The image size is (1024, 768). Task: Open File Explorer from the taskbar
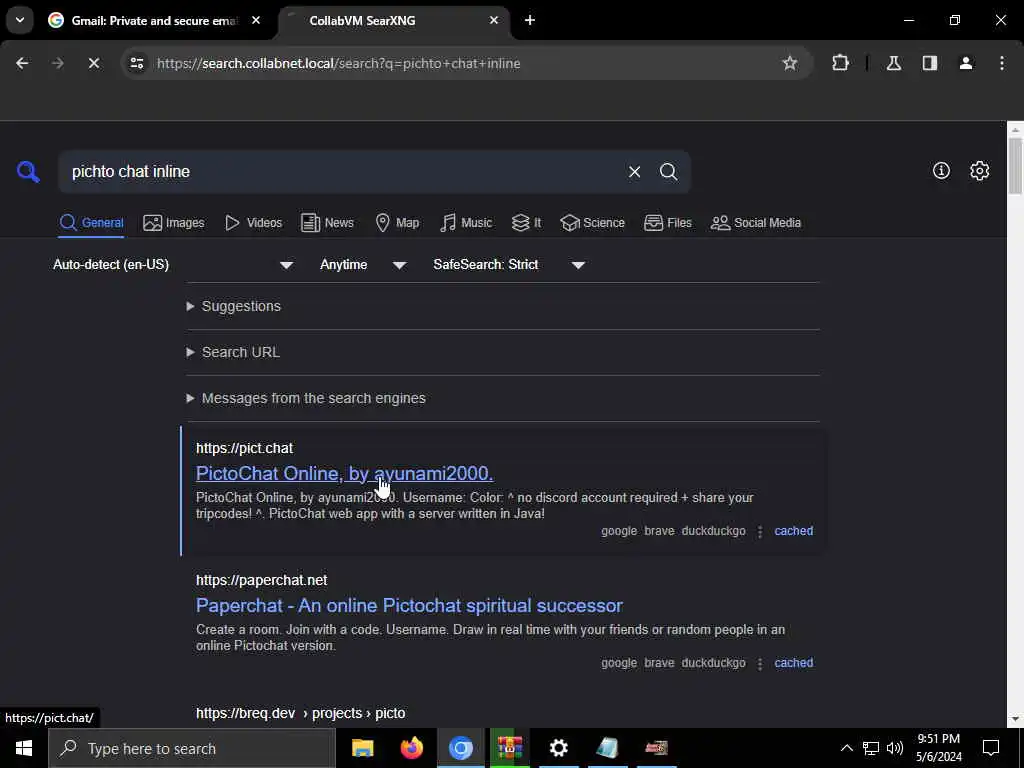(362, 748)
